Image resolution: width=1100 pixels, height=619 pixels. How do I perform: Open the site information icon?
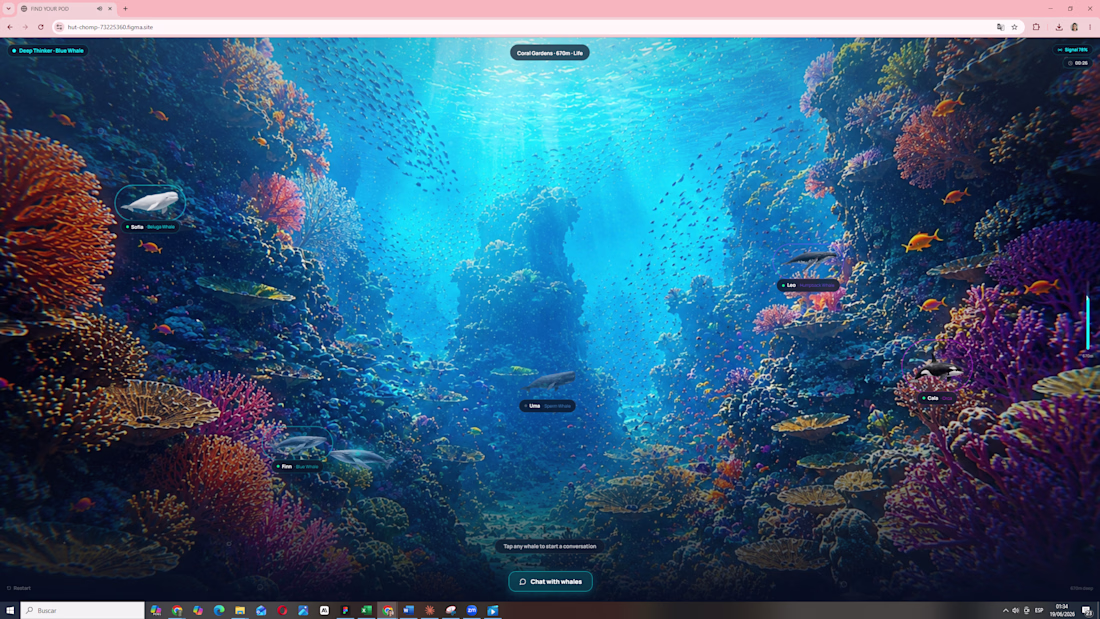60,27
